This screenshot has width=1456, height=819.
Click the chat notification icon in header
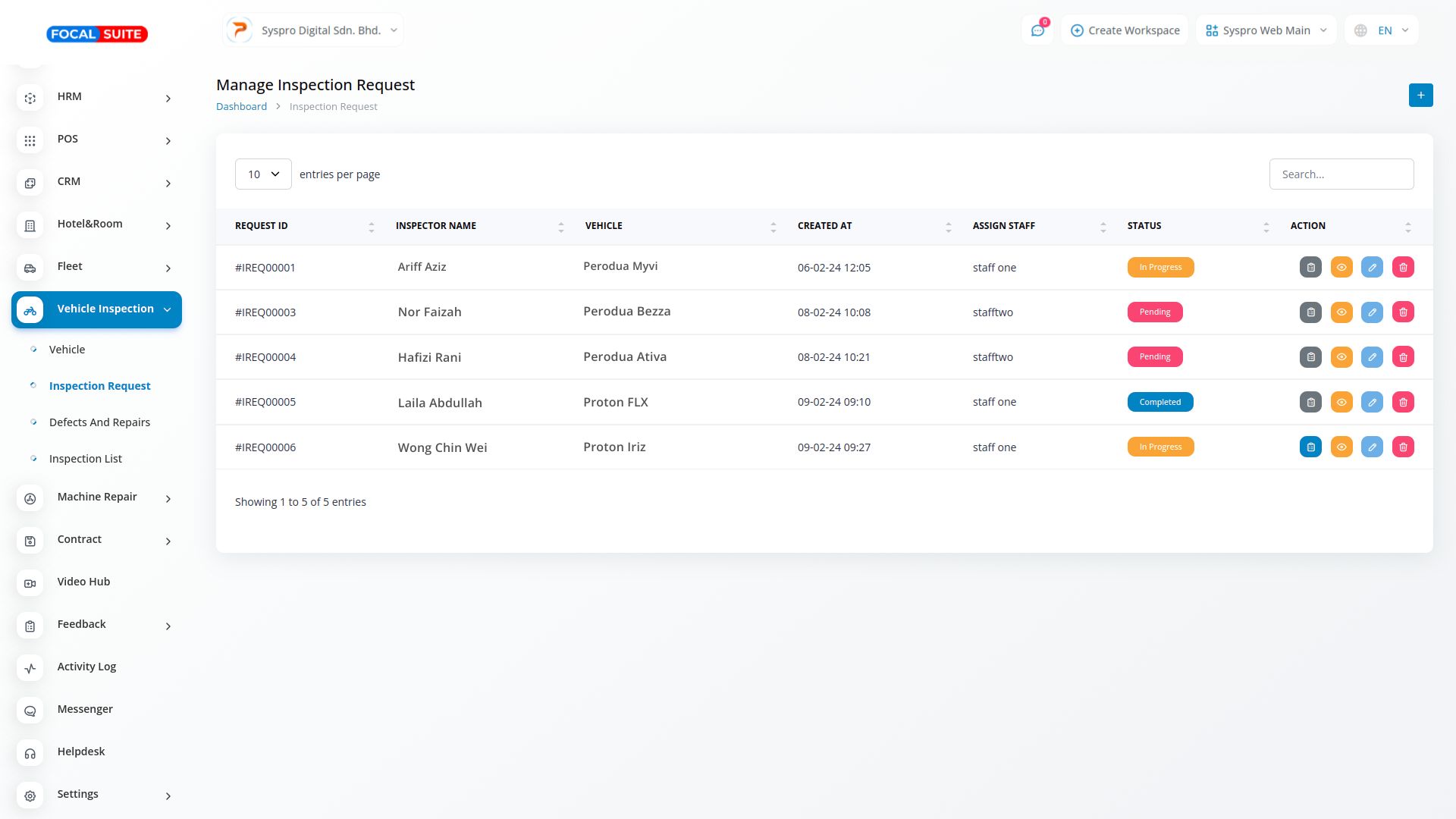coord(1037,30)
